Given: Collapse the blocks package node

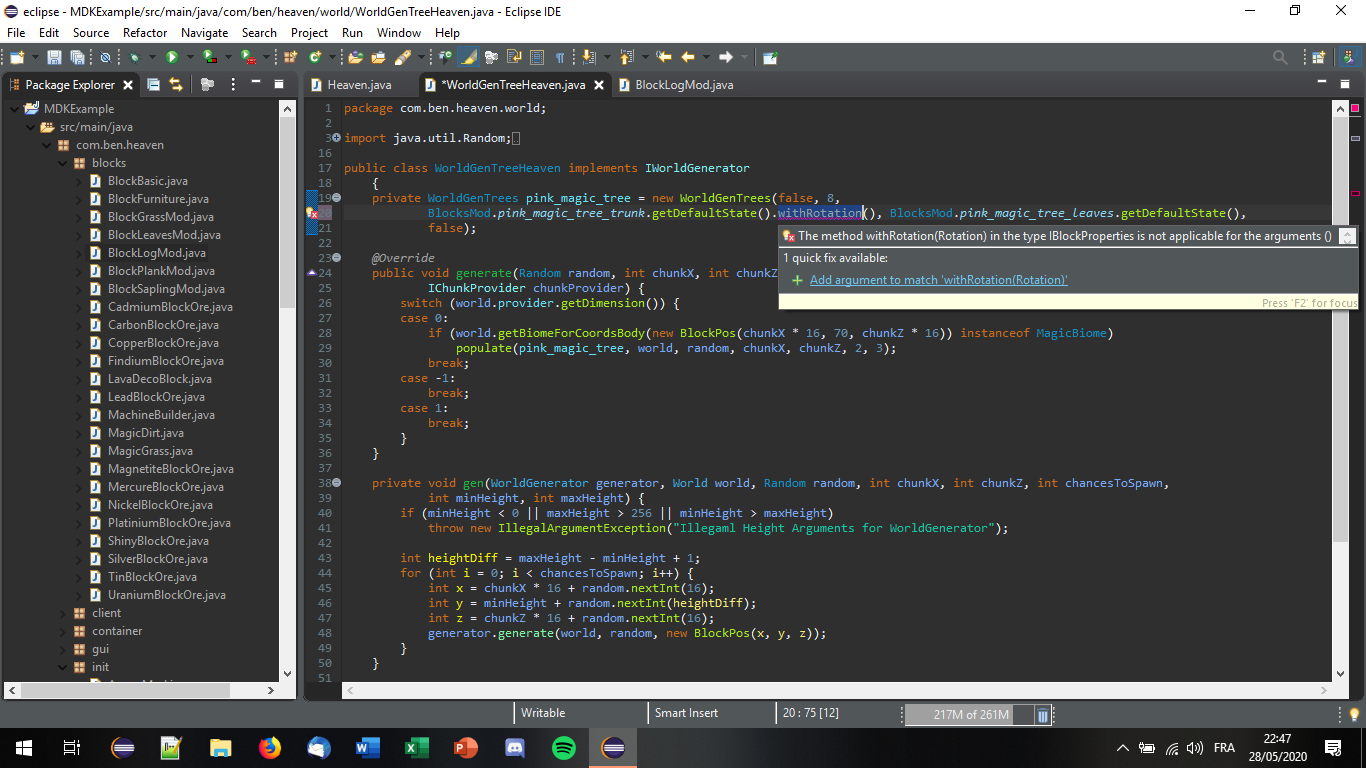Looking at the screenshot, I should [63, 163].
